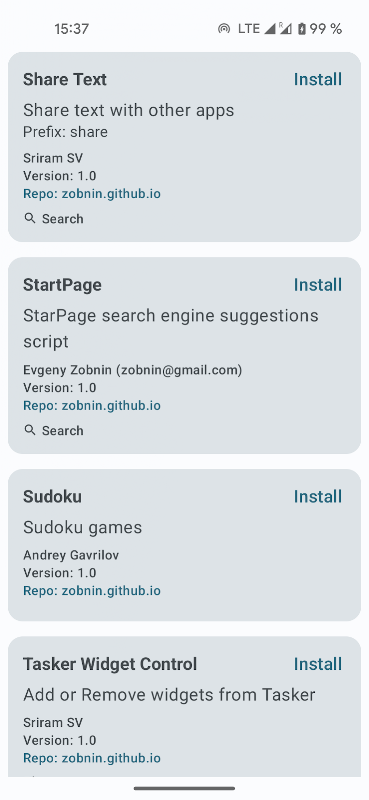Screen dimensions: 369x800
Task: Install the StartPage script
Action: [317, 285]
